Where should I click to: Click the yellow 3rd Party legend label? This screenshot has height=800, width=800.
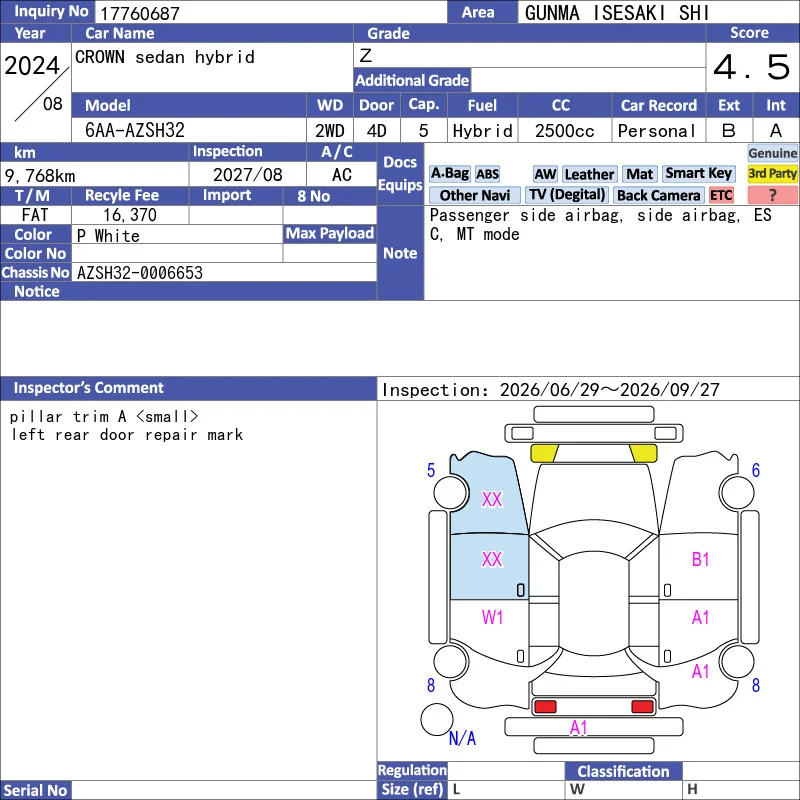[772, 173]
